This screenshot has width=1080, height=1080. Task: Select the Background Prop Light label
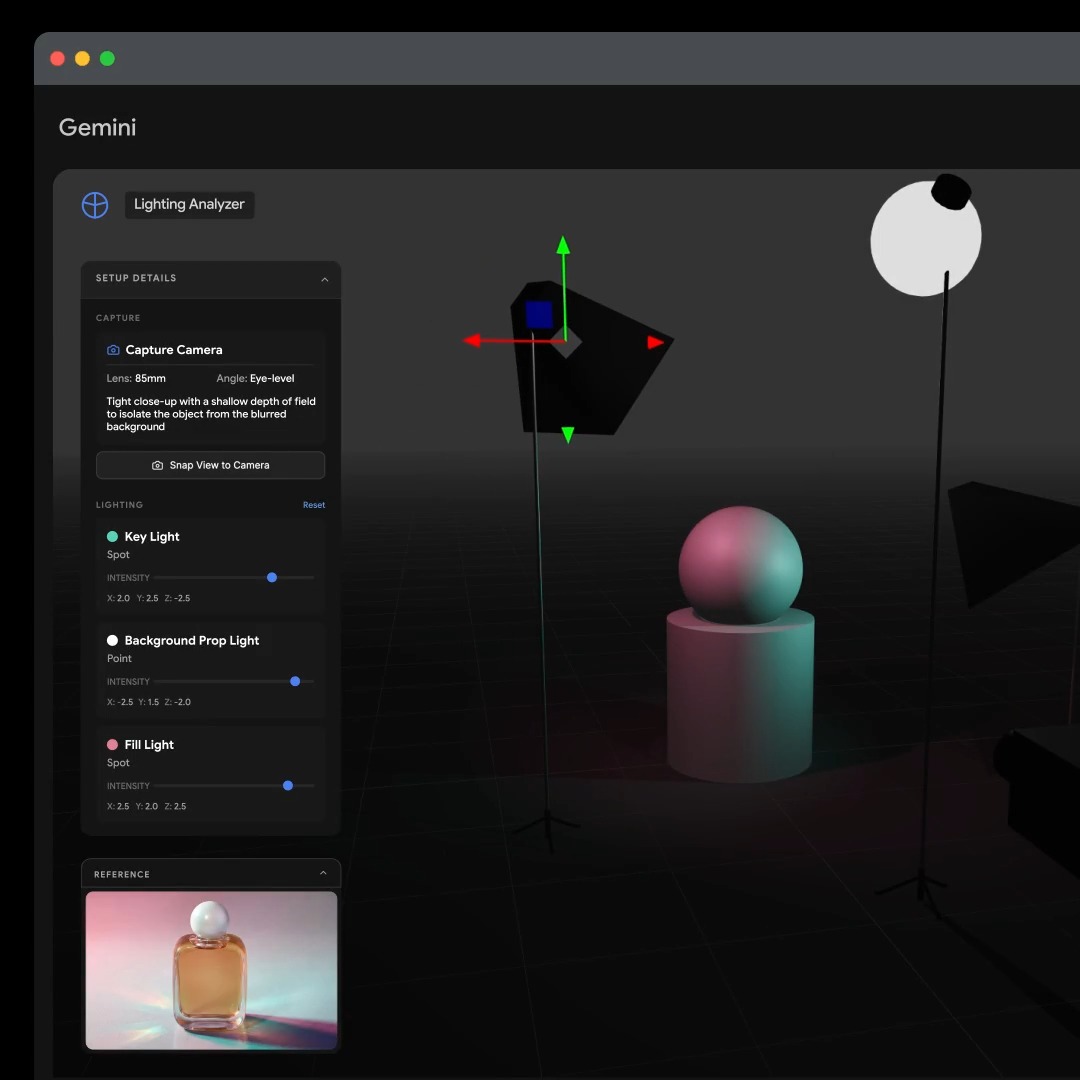[191, 641]
